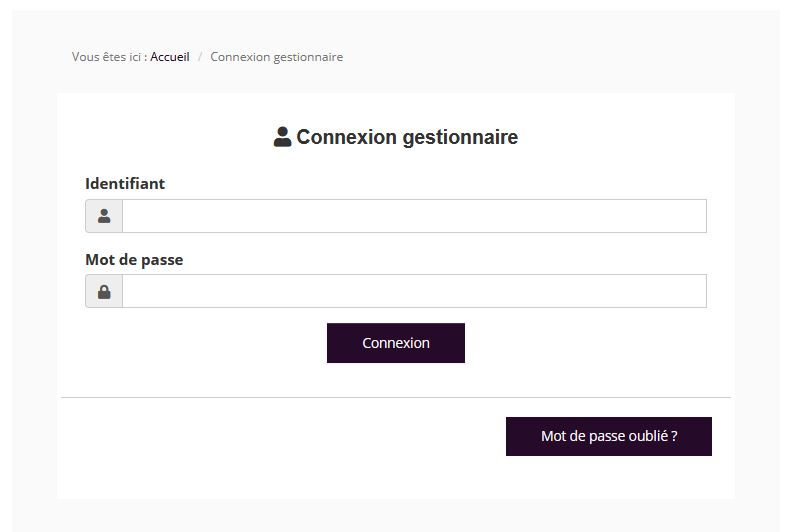This screenshot has height=532, width=796.
Task: Click the grey page background below login panel
Action: (395, 515)
